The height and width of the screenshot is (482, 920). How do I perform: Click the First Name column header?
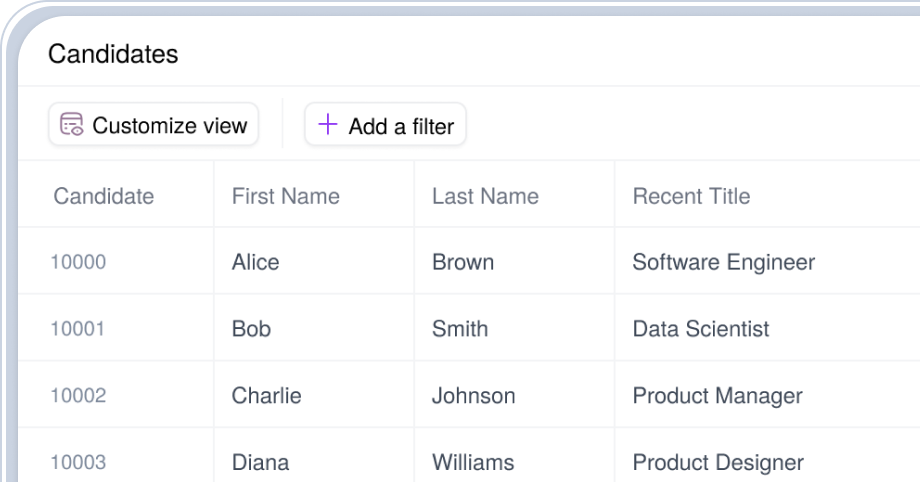tap(285, 196)
